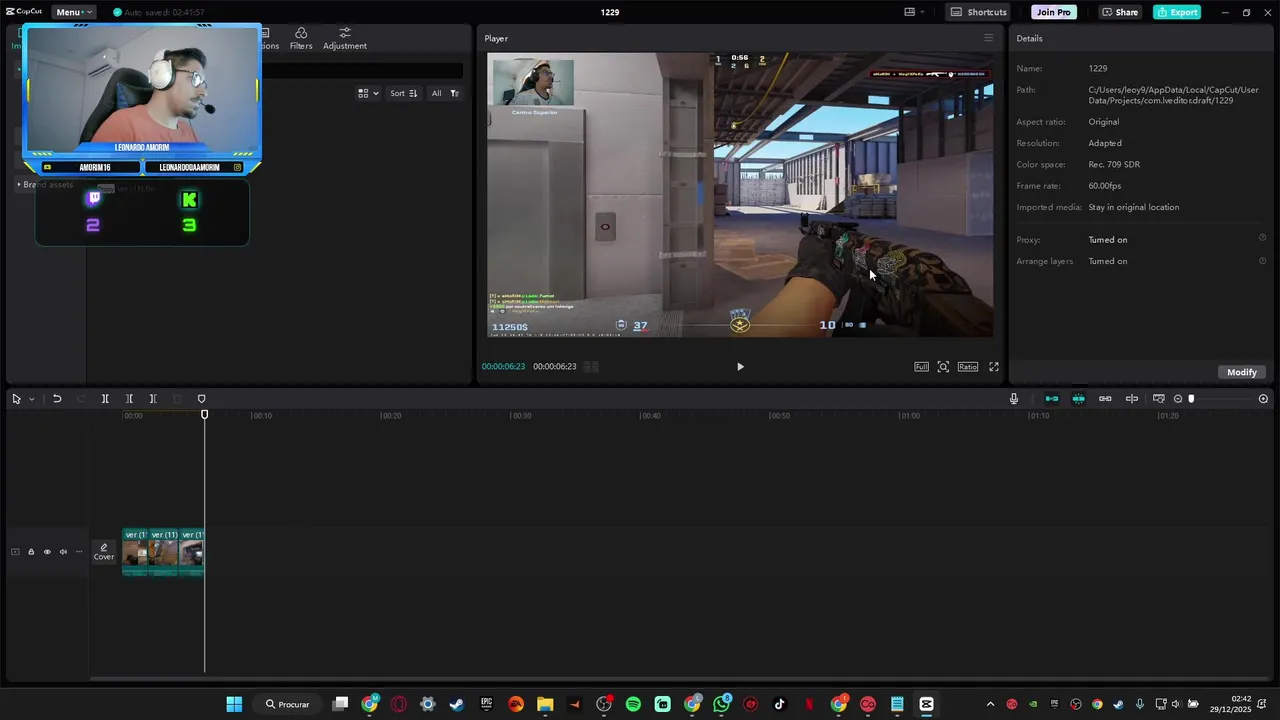Show info about Arrange layers setting
This screenshot has width=1280, height=720.
tap(1262, 260)
